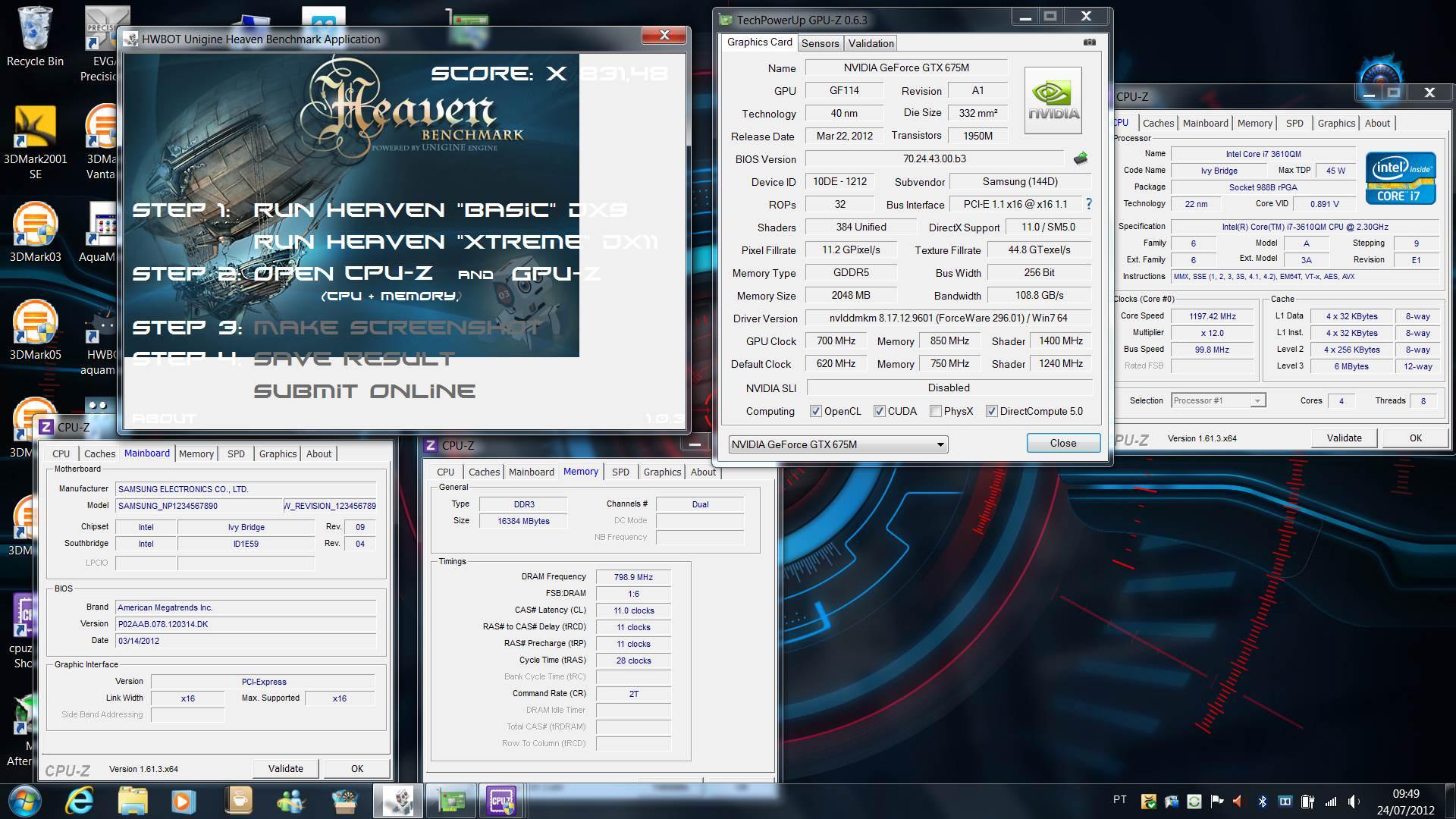Click the network signal tray icon
This screenshot has height=819, width=1456.
click(1330, 801)
